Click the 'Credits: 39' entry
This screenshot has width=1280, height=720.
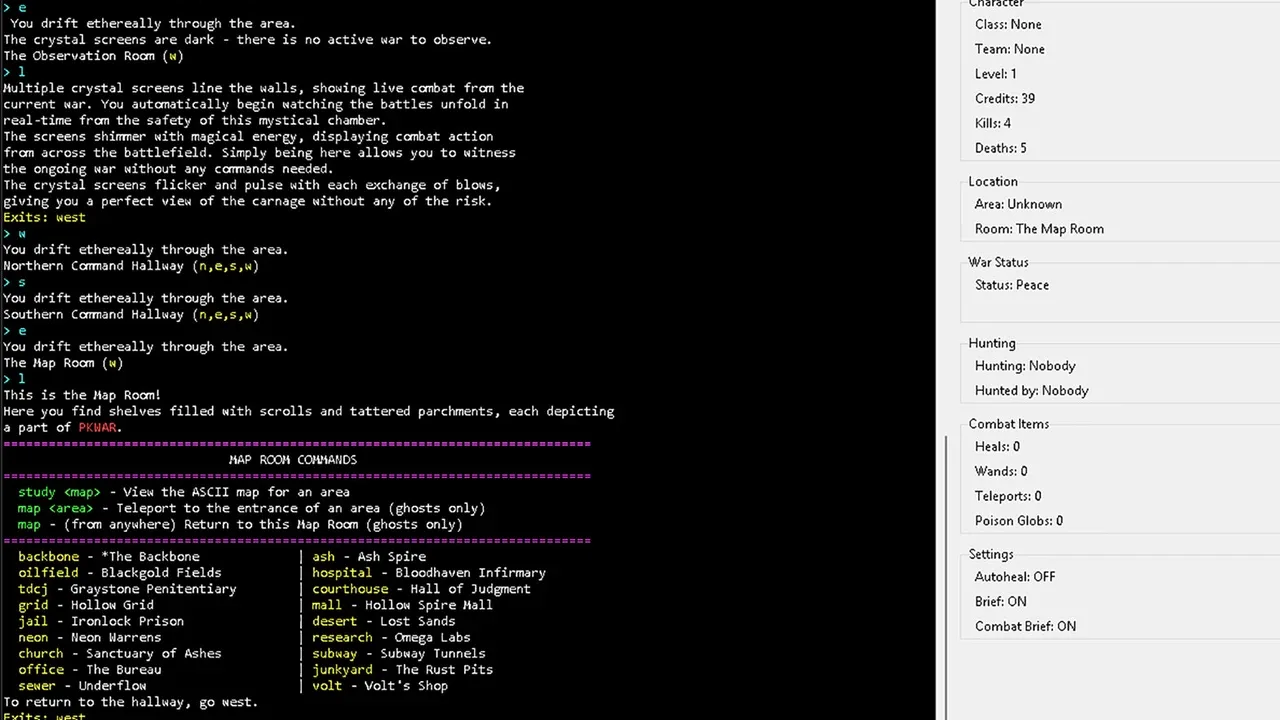[1005, 99]
